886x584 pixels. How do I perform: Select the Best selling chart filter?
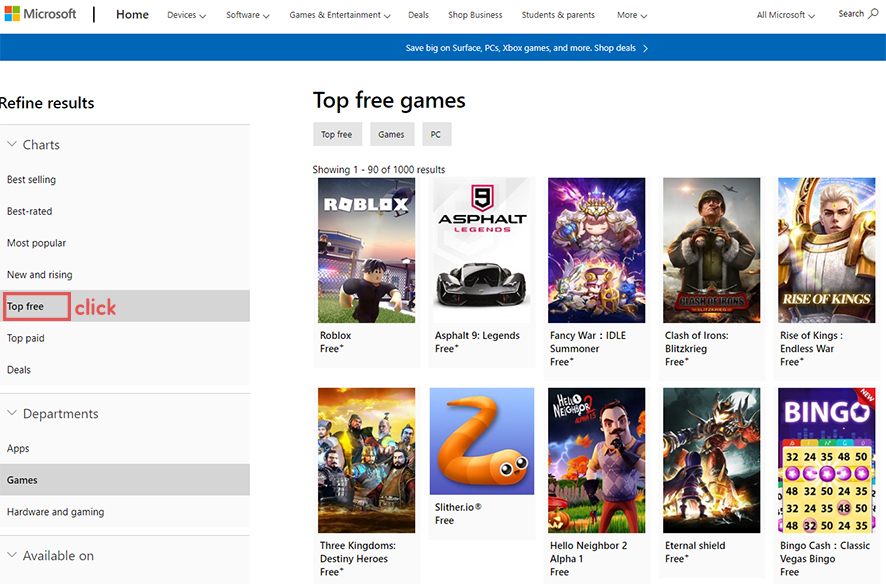(31, 180)
